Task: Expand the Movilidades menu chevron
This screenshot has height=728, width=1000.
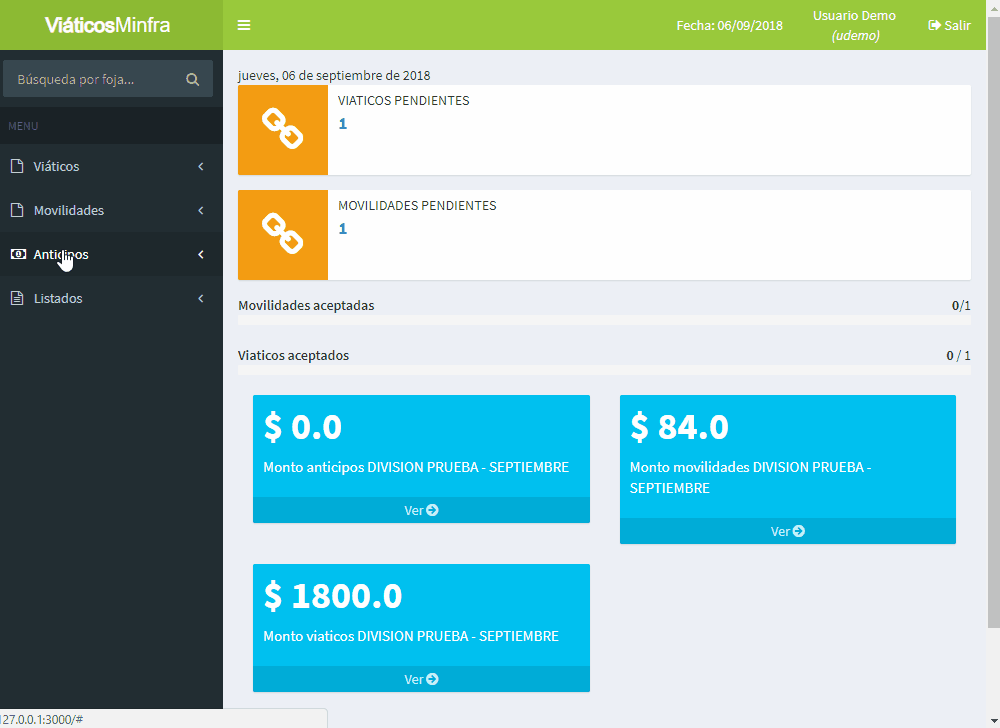Action: tap(200, 211)
